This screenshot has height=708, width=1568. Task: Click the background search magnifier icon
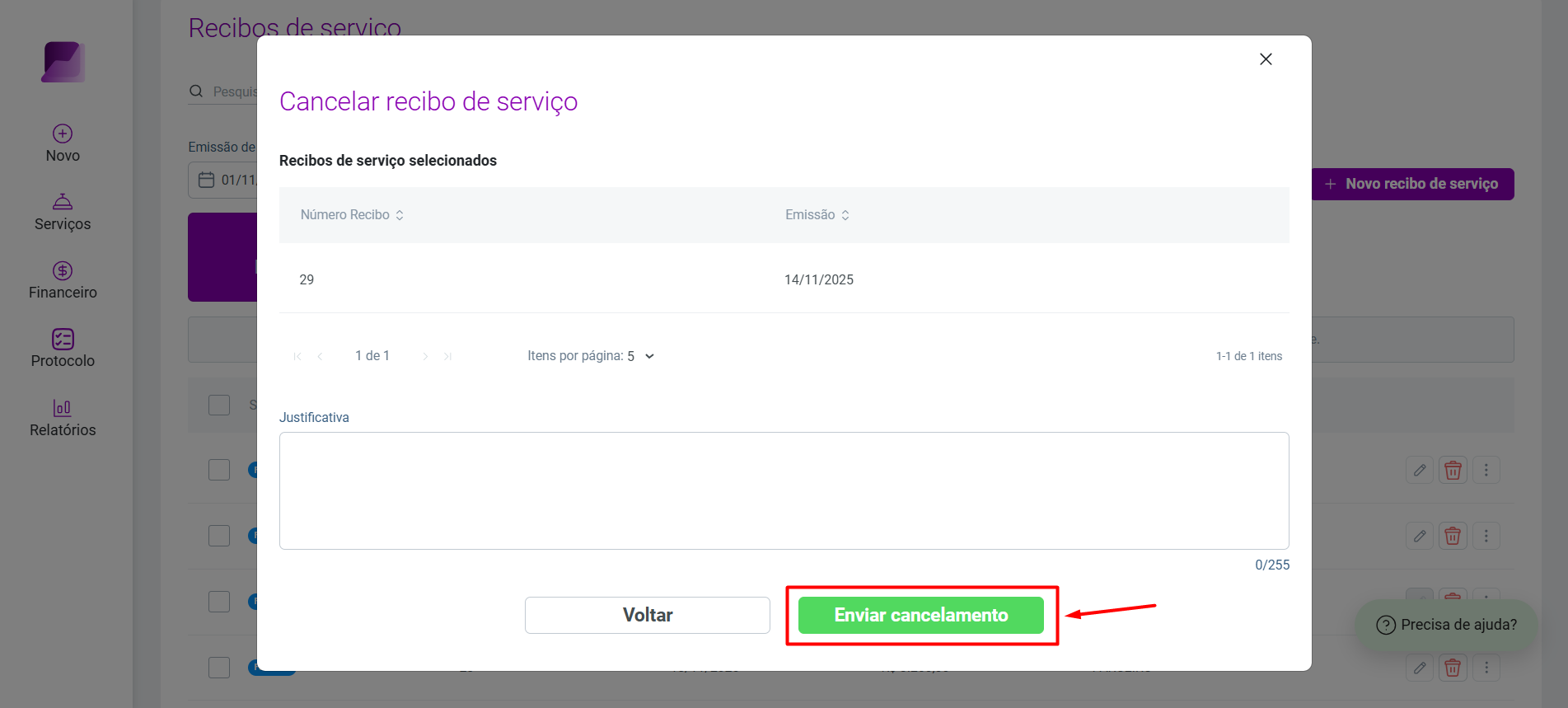[196, 91]
